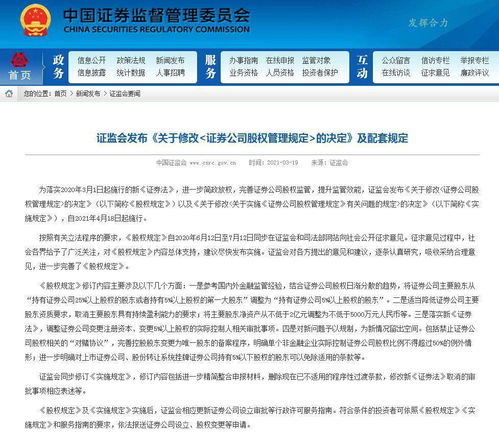This screenshot has height=443, width=499.
Task: Open 信息披露 menu item
Action: pyautogui.click(x=91, y=73)
